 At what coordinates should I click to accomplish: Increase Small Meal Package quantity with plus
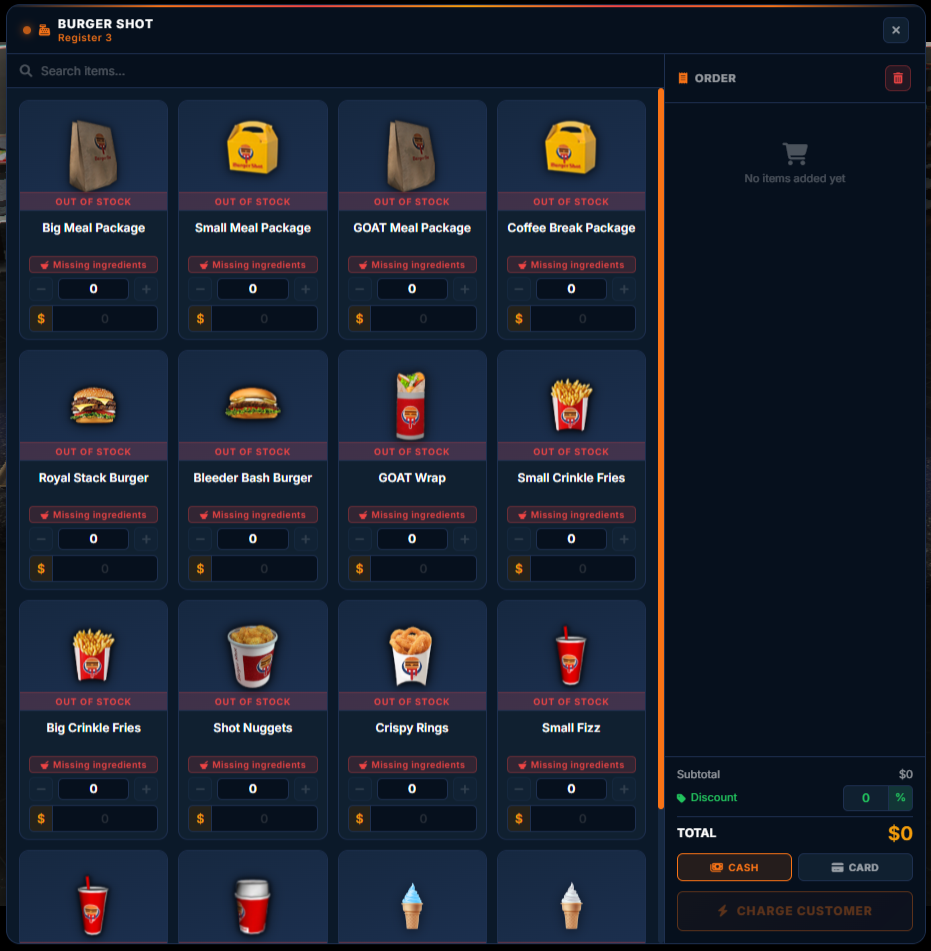pos(306,289)
